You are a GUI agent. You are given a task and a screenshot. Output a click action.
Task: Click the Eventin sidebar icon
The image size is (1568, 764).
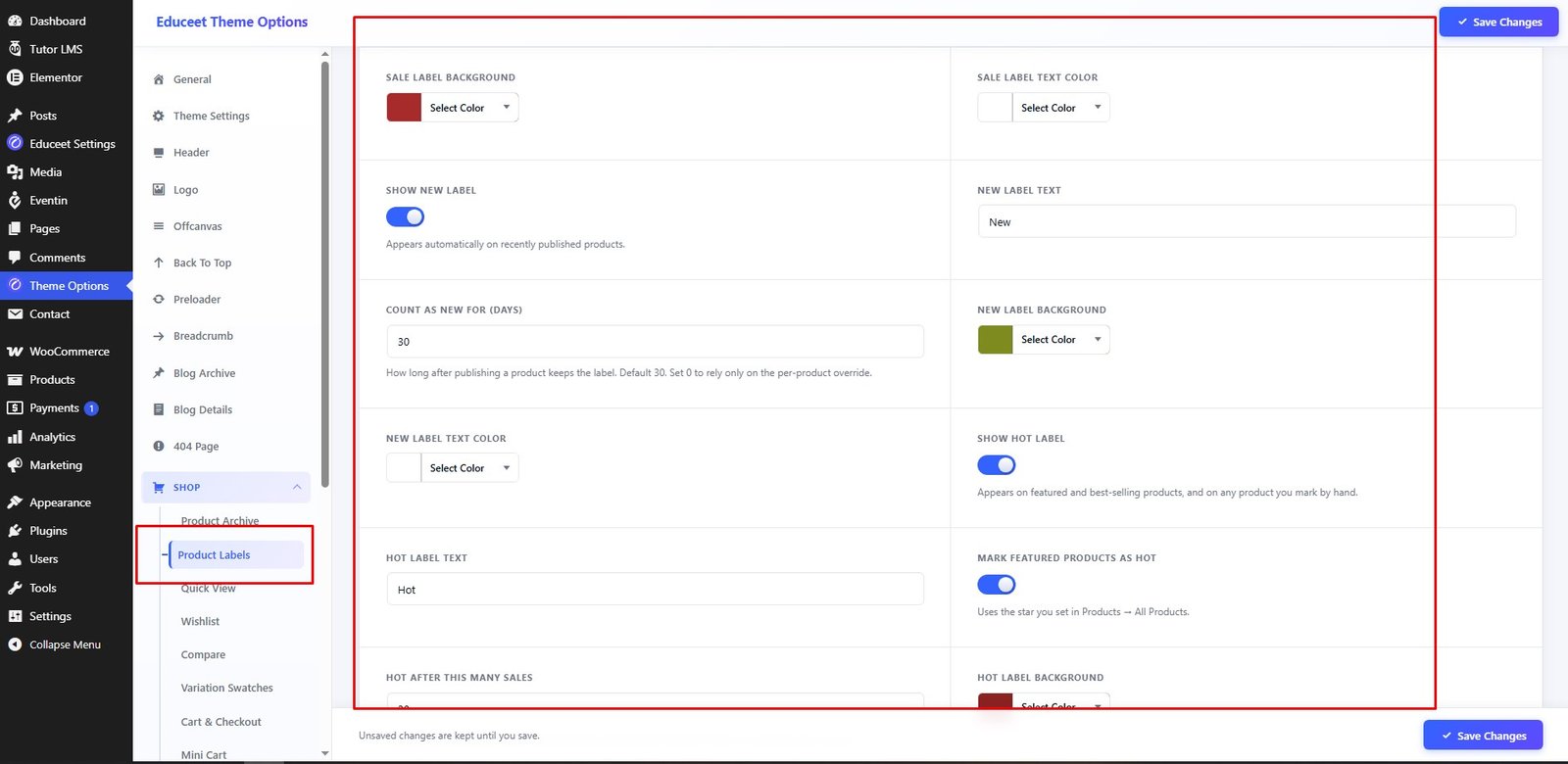click(x=15, y=200)
